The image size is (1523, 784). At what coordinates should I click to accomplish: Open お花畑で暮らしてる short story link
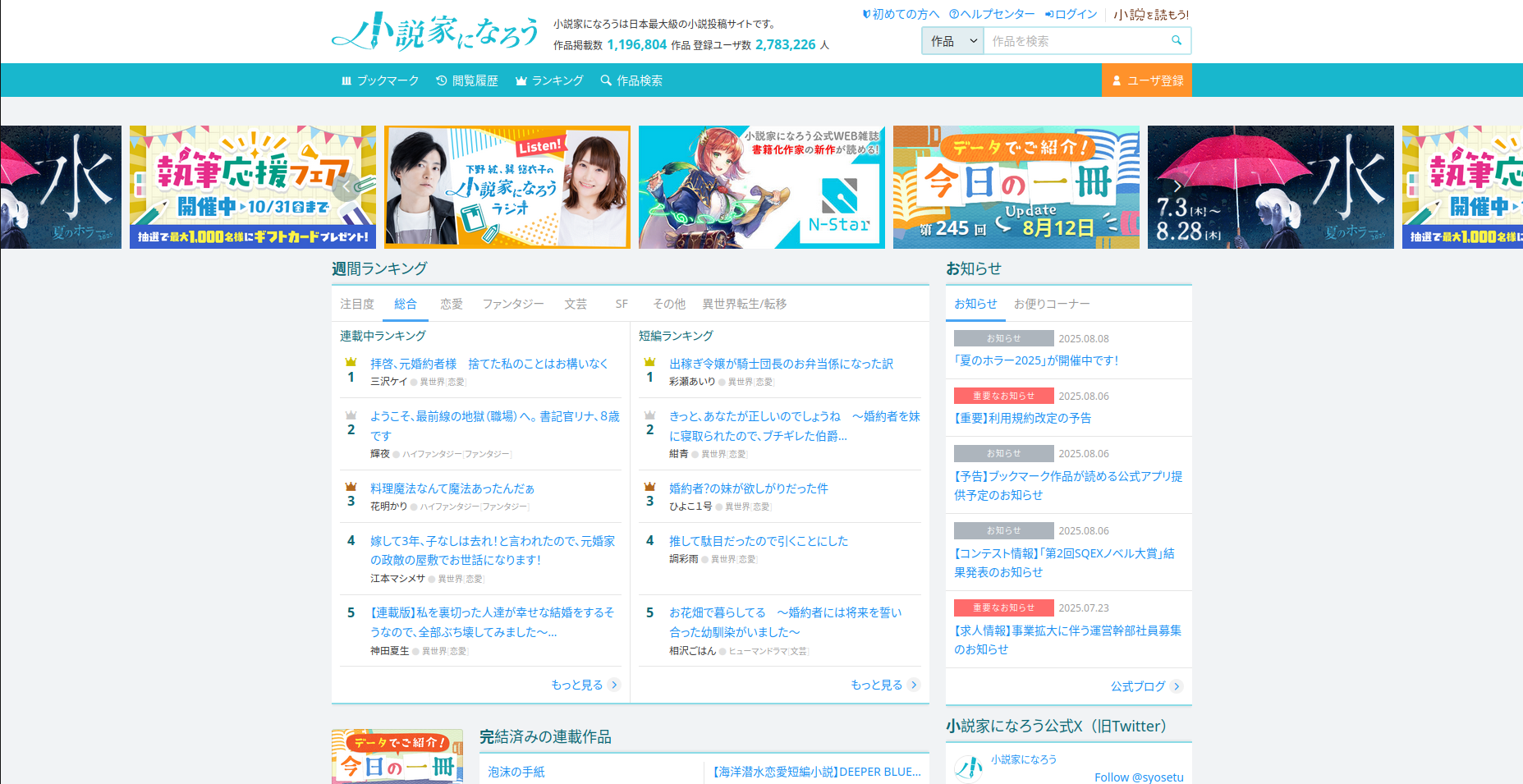[786, 622]
